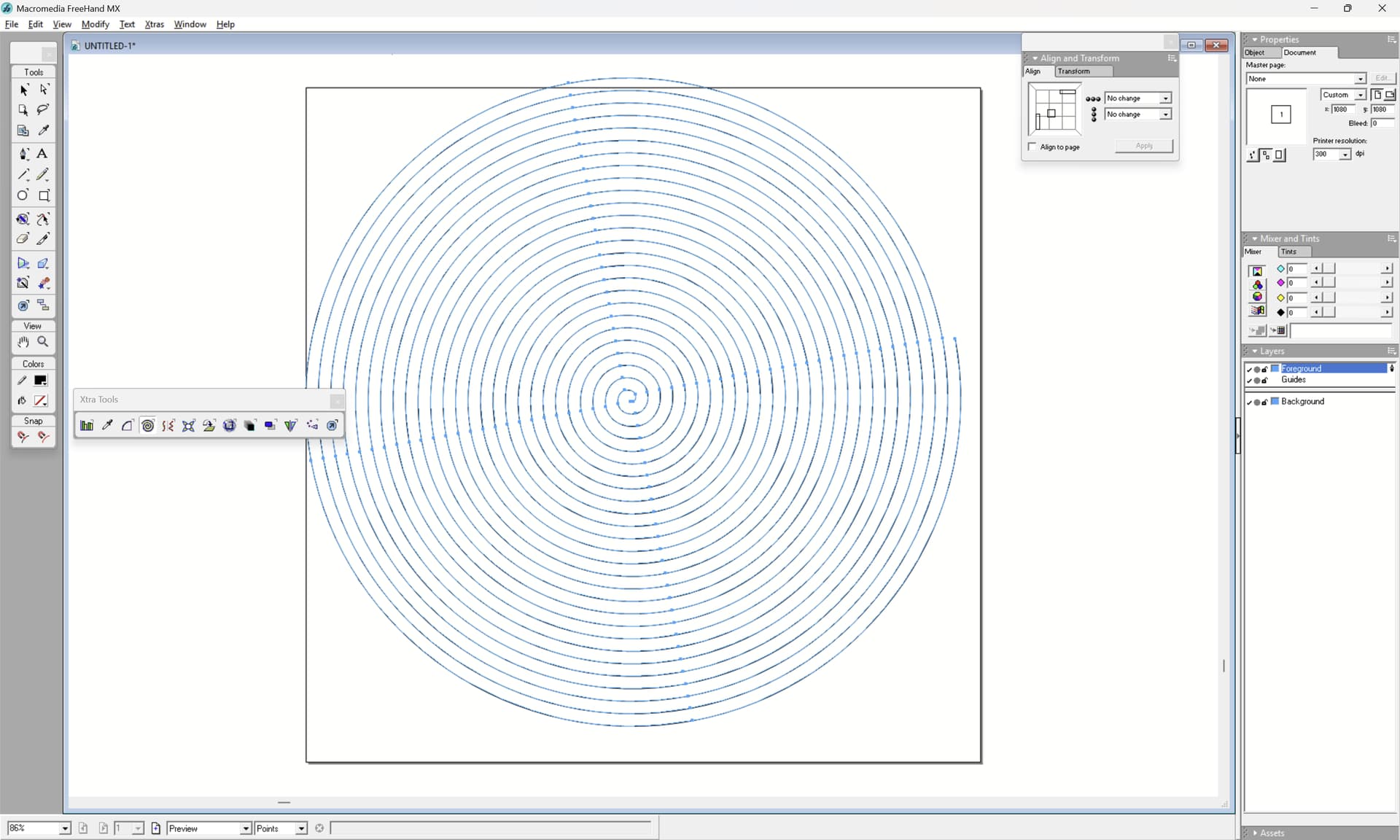The width and height of the screenshot is (1400, 840).
Task: Open the Master page None dropdown
Action: [1360, 79]
